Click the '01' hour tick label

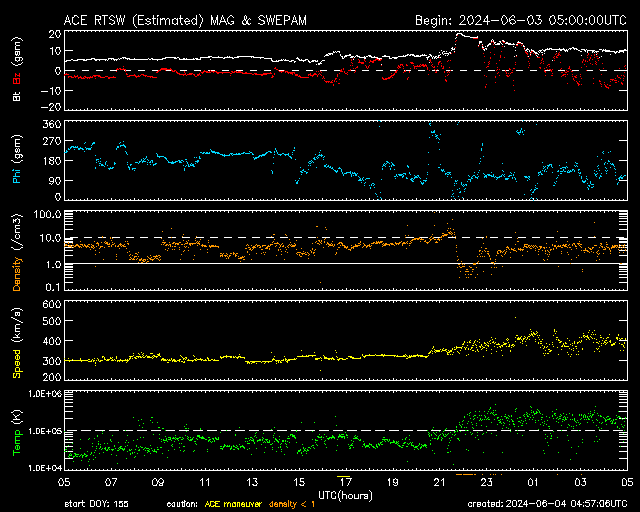(533, 482)
